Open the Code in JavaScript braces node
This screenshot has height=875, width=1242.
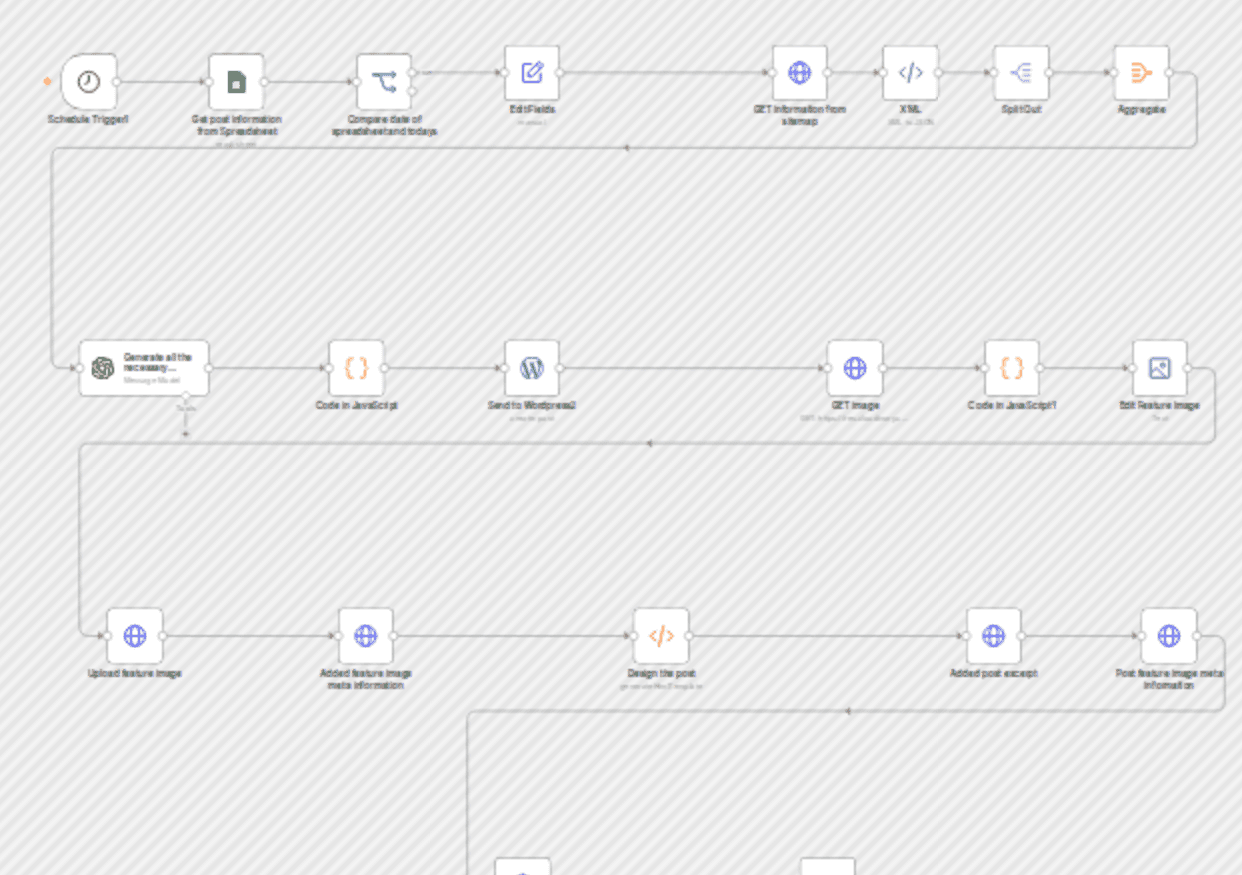click(357, 368)
